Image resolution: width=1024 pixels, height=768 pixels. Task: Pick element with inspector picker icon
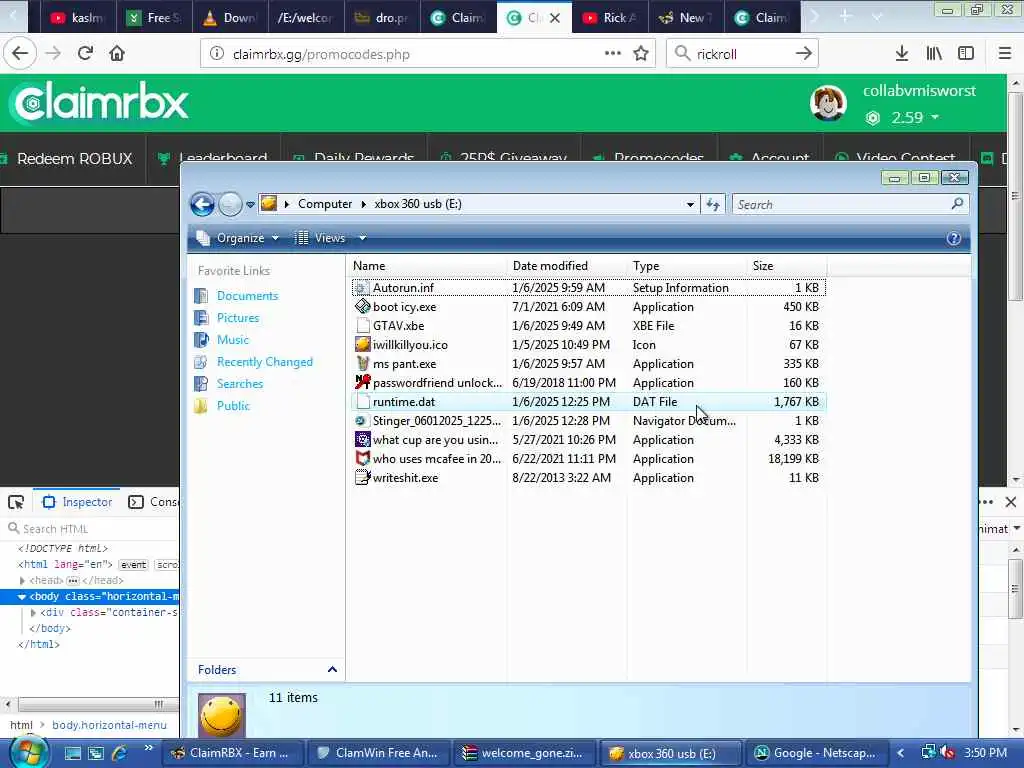click(16, 502)
